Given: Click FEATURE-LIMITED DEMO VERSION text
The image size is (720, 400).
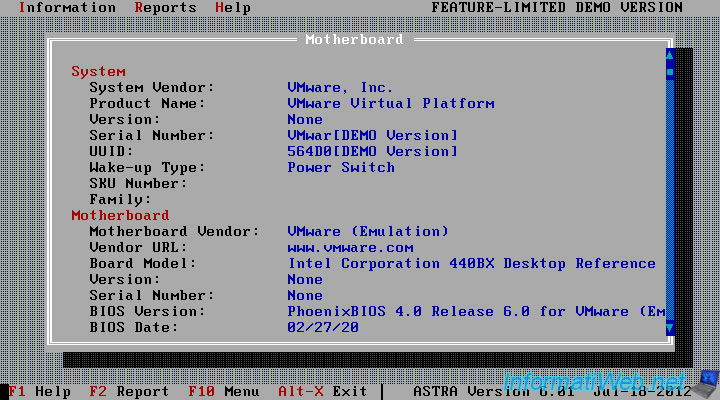Looking at the screenshot, I should (557, 8).
